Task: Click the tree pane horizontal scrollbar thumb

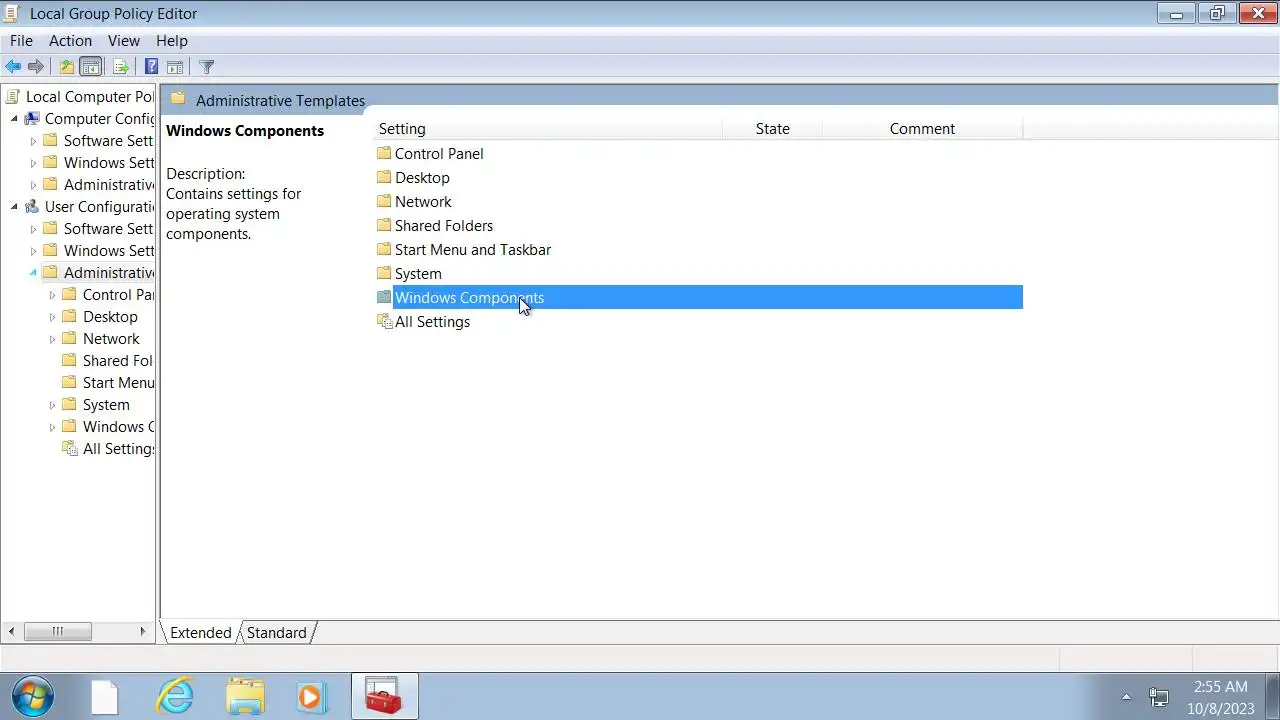Action: click(x=57, y=631)
